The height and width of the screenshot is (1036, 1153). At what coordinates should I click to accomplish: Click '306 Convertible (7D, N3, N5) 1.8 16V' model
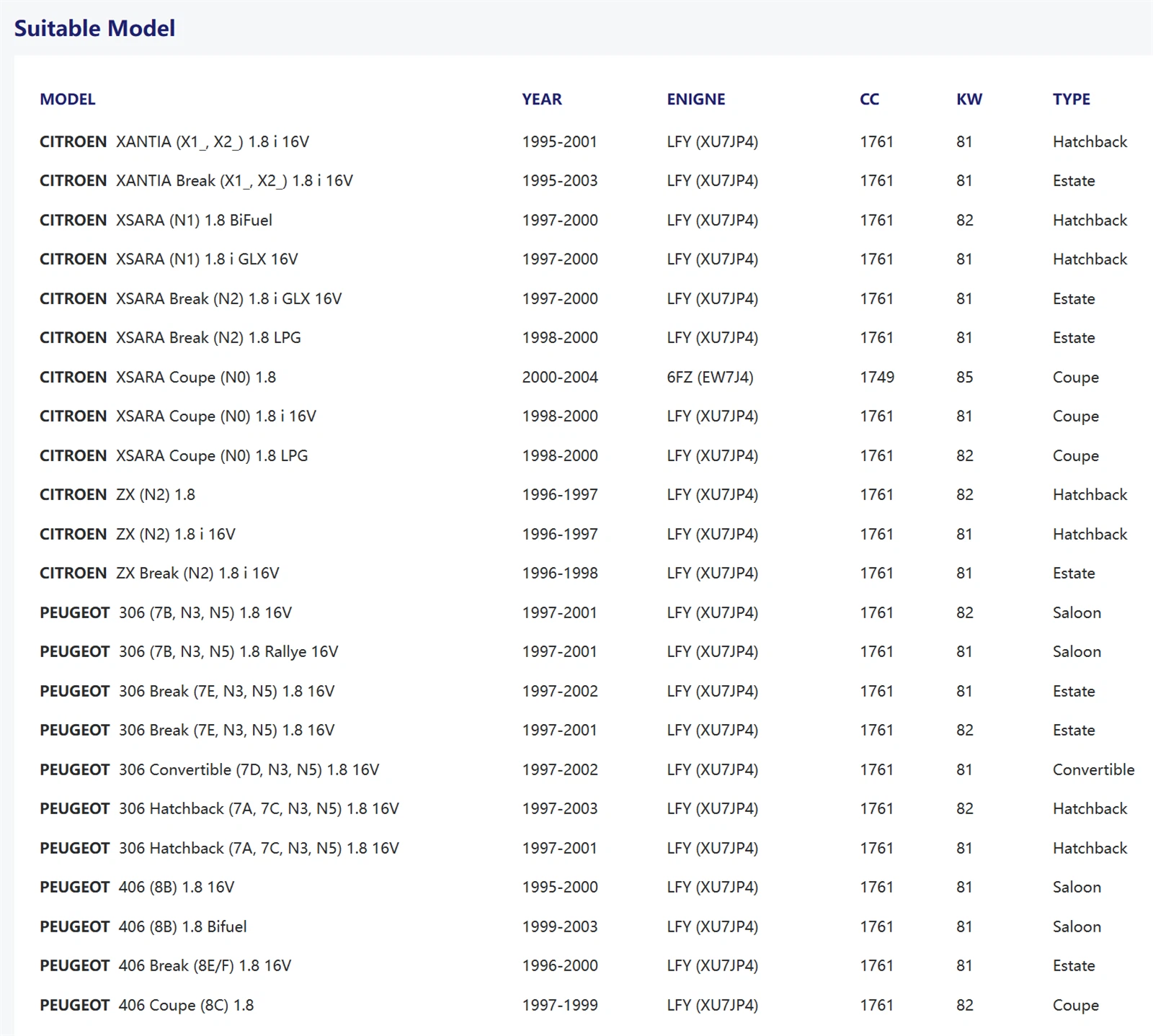[249, 770]
